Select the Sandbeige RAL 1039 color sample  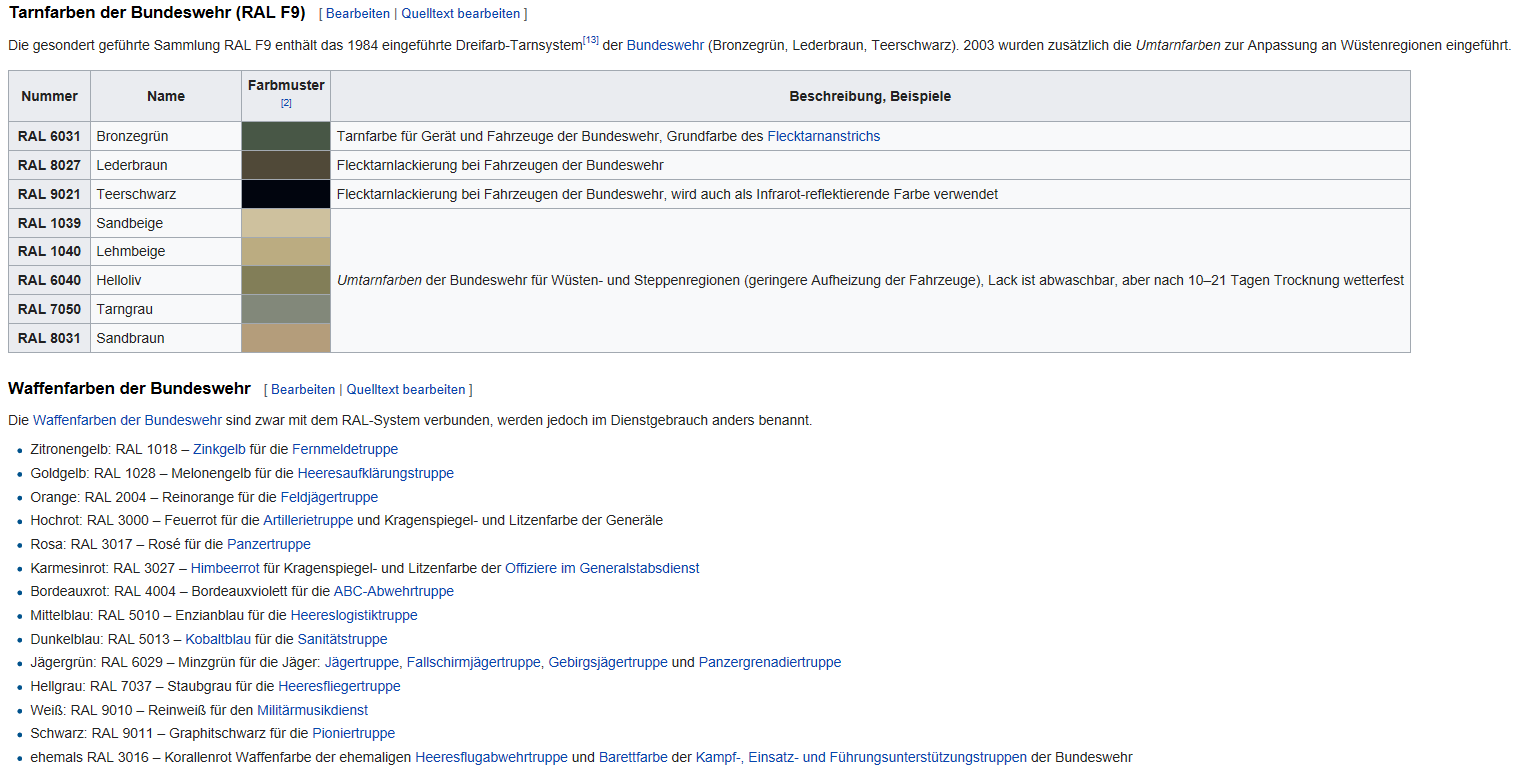click(285, 223)
